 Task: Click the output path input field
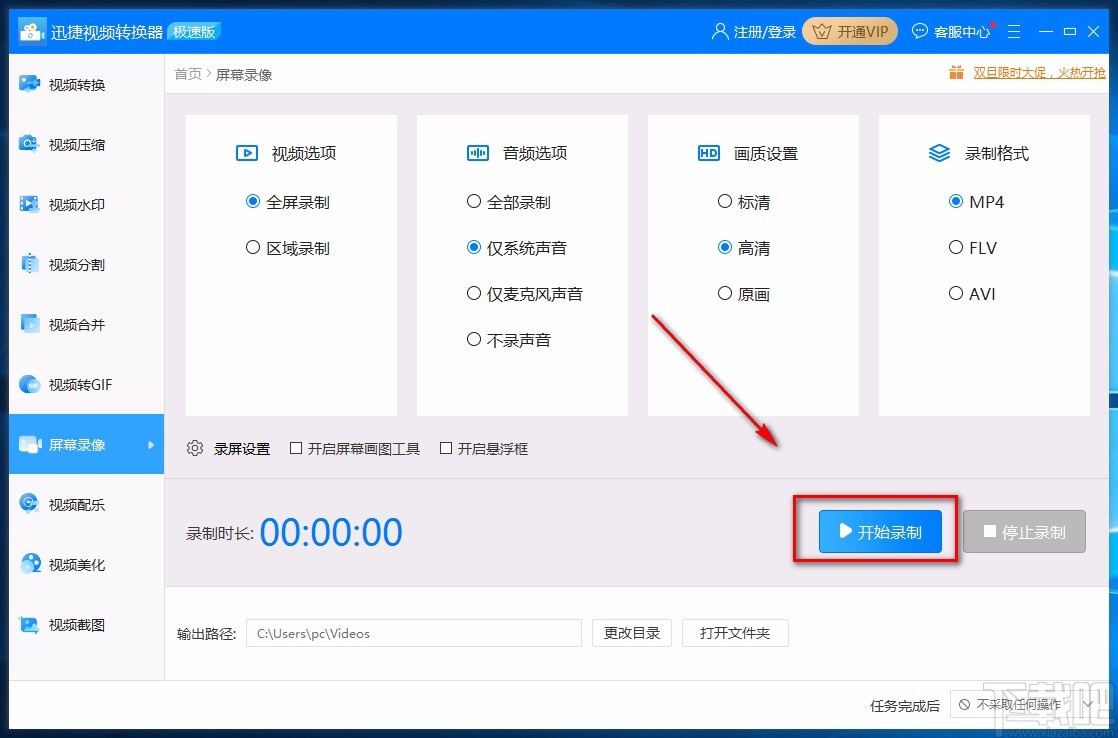[x=413, y=633]
